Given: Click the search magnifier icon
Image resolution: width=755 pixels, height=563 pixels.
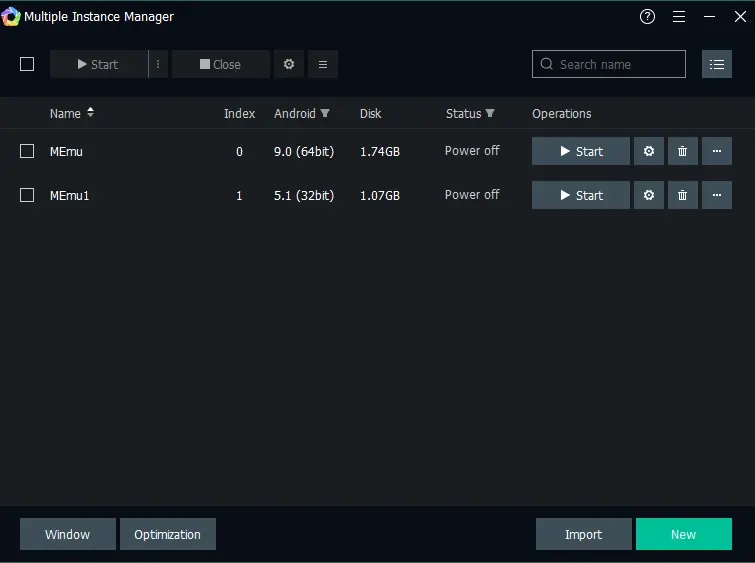Looking at the screenshot, I should 547,64.
